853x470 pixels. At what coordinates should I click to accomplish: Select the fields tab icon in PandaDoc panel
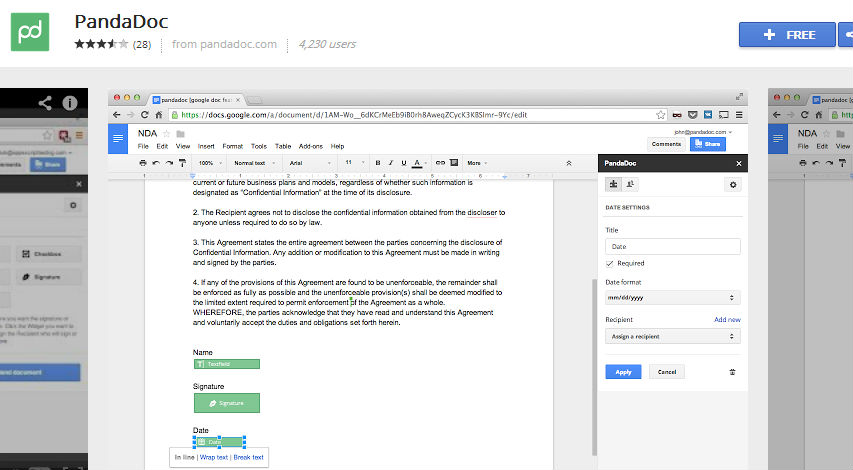(613, 184)
